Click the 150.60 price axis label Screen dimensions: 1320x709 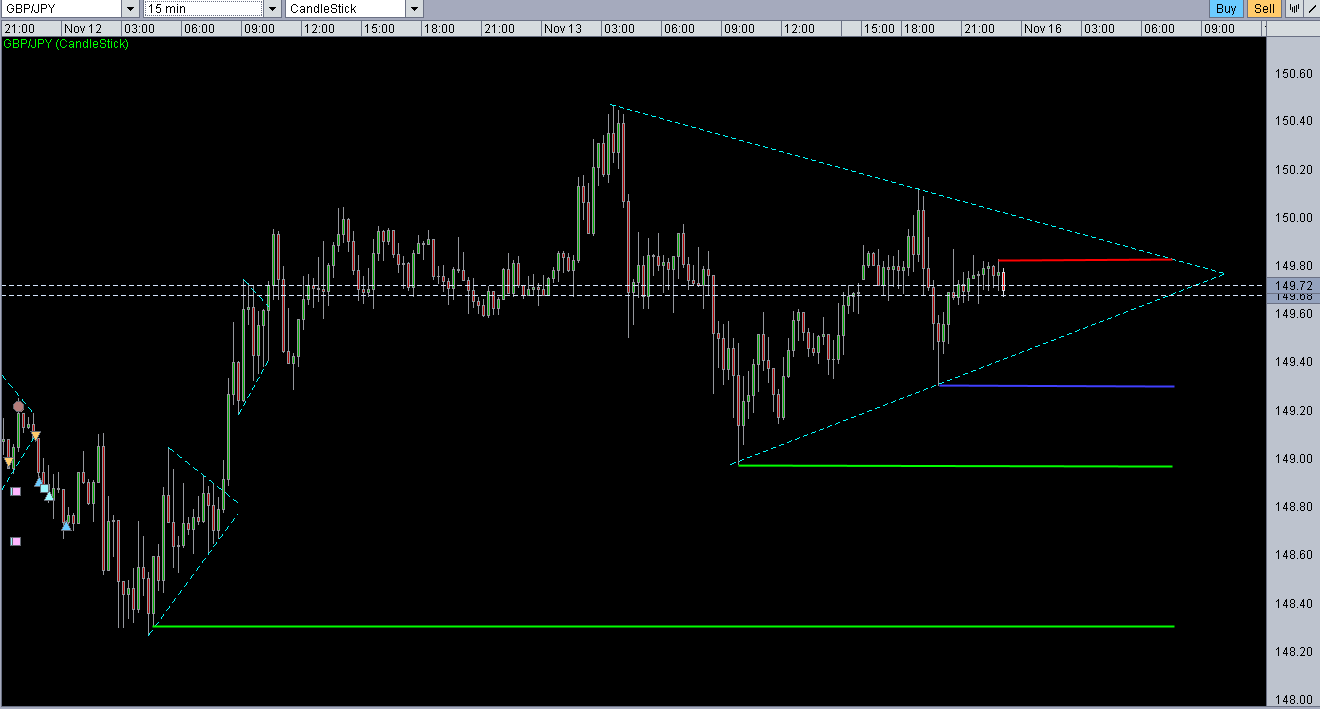(x=1294, y=74)
